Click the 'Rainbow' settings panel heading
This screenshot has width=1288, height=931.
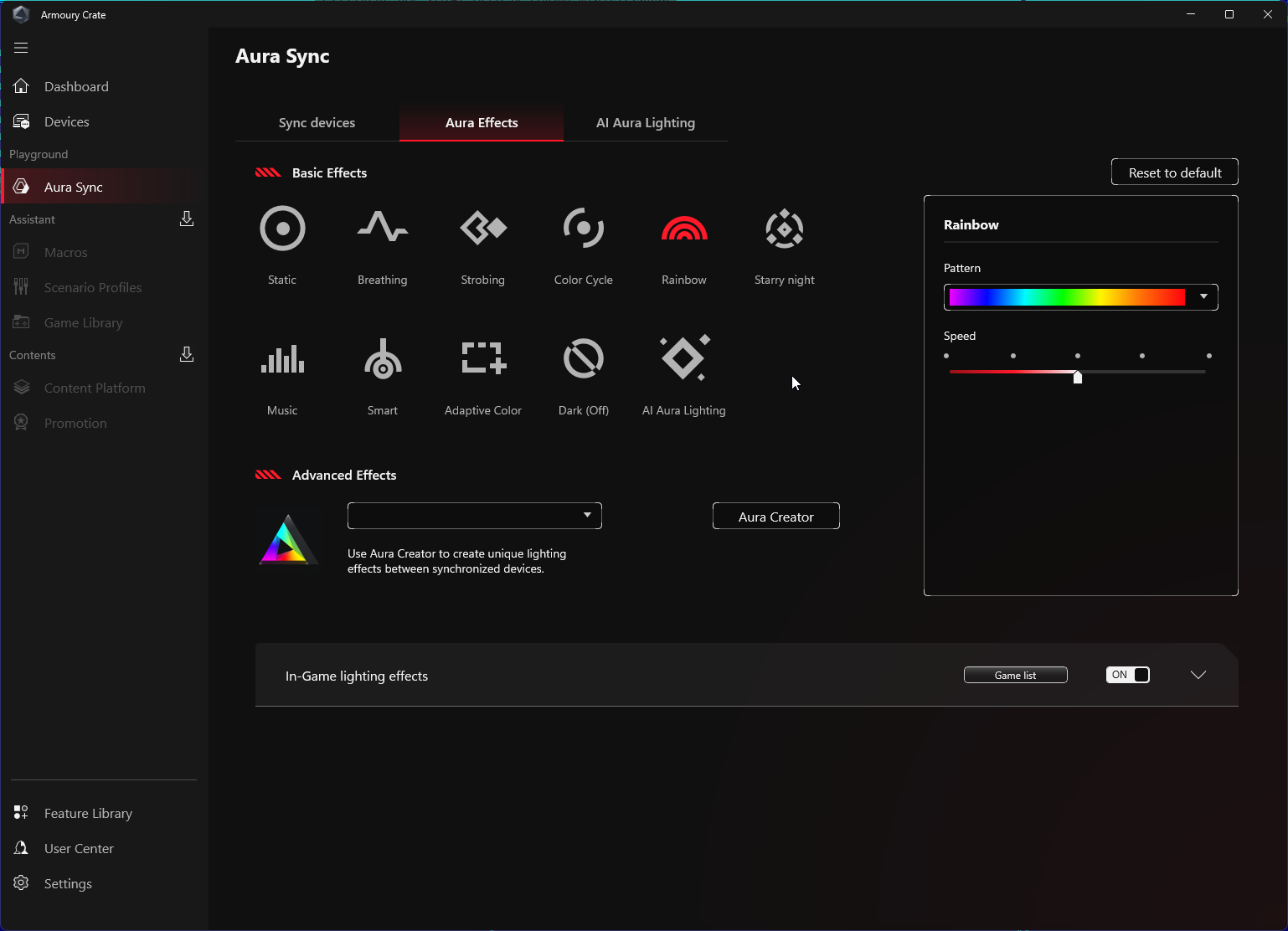click(x=971, y=224)
